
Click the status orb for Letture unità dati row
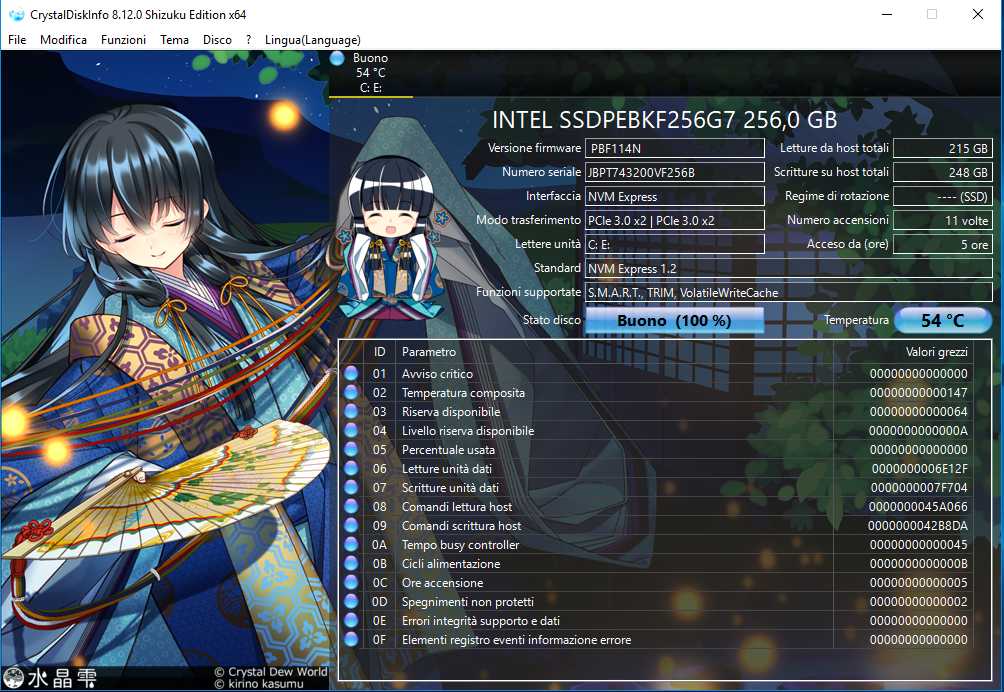(351, 468)
